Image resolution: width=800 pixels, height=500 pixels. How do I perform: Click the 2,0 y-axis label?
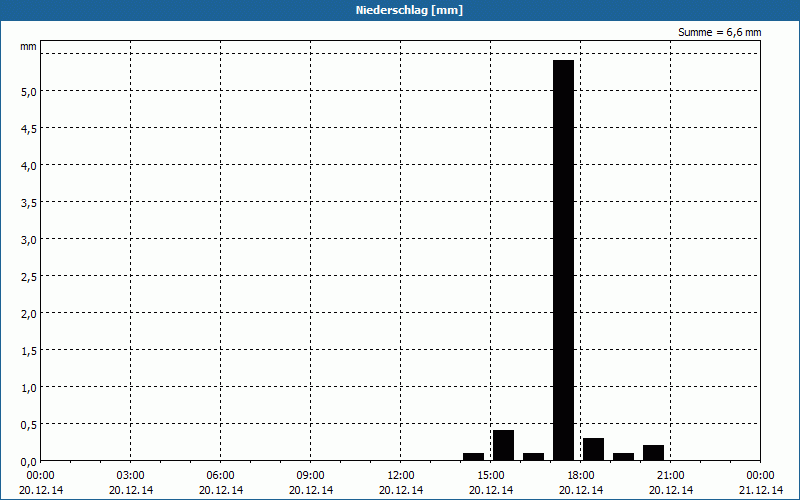(29, 314)
